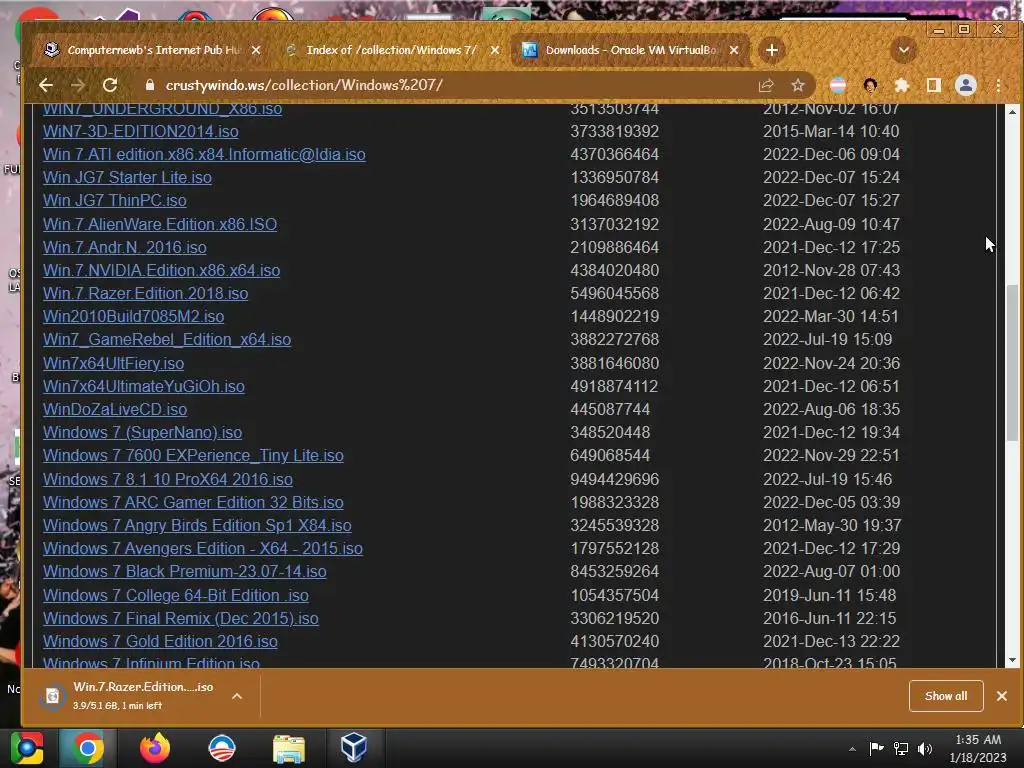Open Win 7 ATI edition x86 x84 iso link
The width and height of the screenshot is (1024, 768).
click(x=204, y=154)
